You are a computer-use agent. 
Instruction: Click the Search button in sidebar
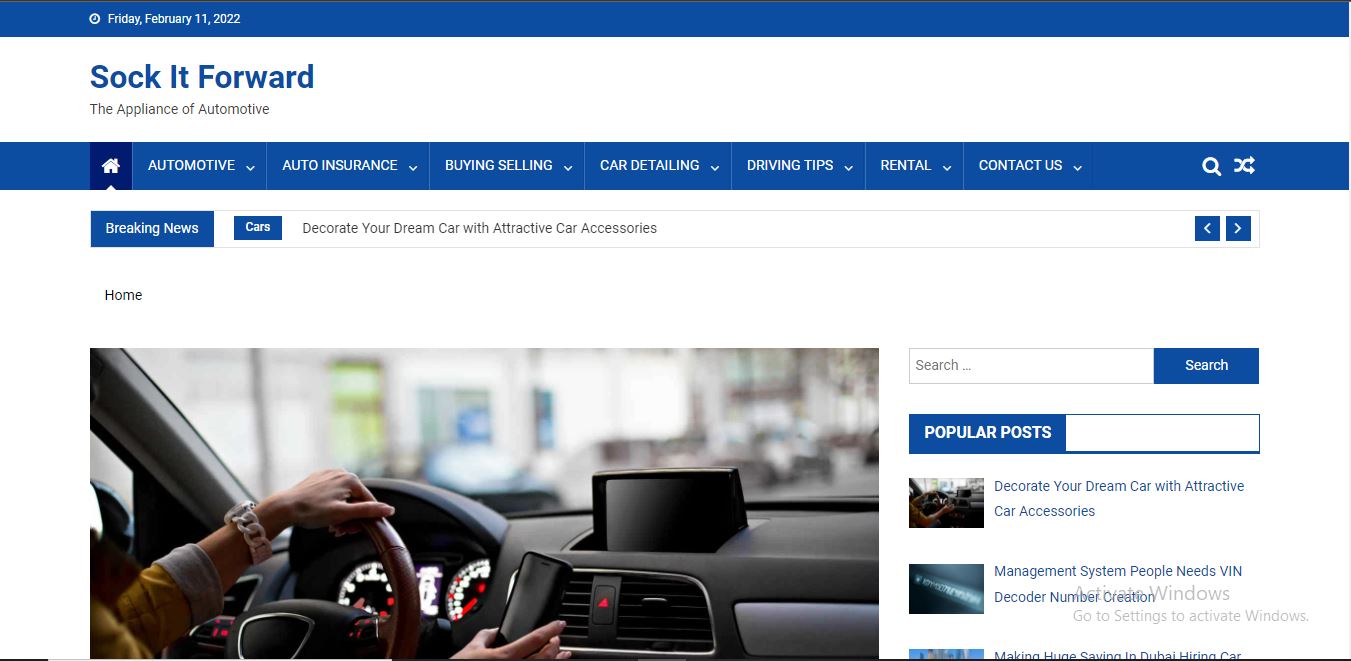tap(1206, 366)
